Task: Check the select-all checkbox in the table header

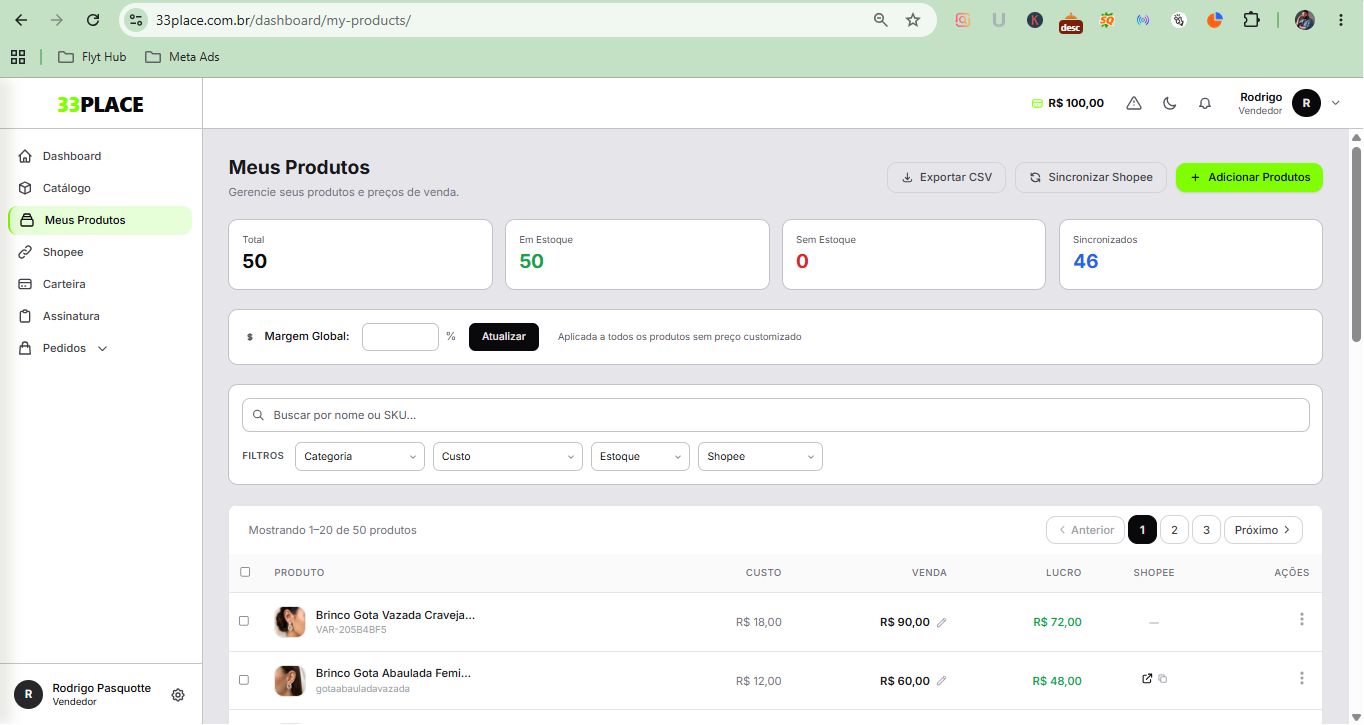Action: click(x=245, y=572)
